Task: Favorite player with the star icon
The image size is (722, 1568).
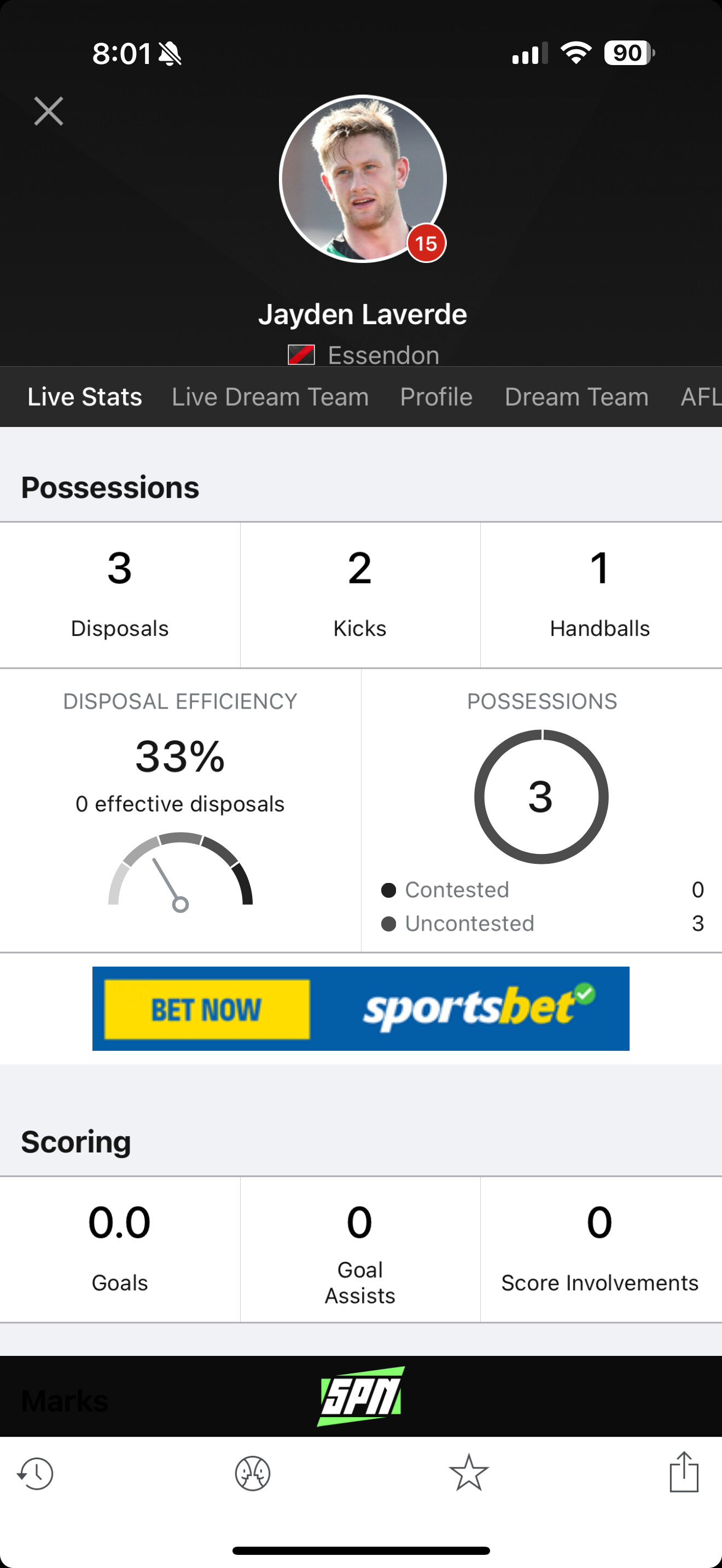Action: tap(469, 1473)
